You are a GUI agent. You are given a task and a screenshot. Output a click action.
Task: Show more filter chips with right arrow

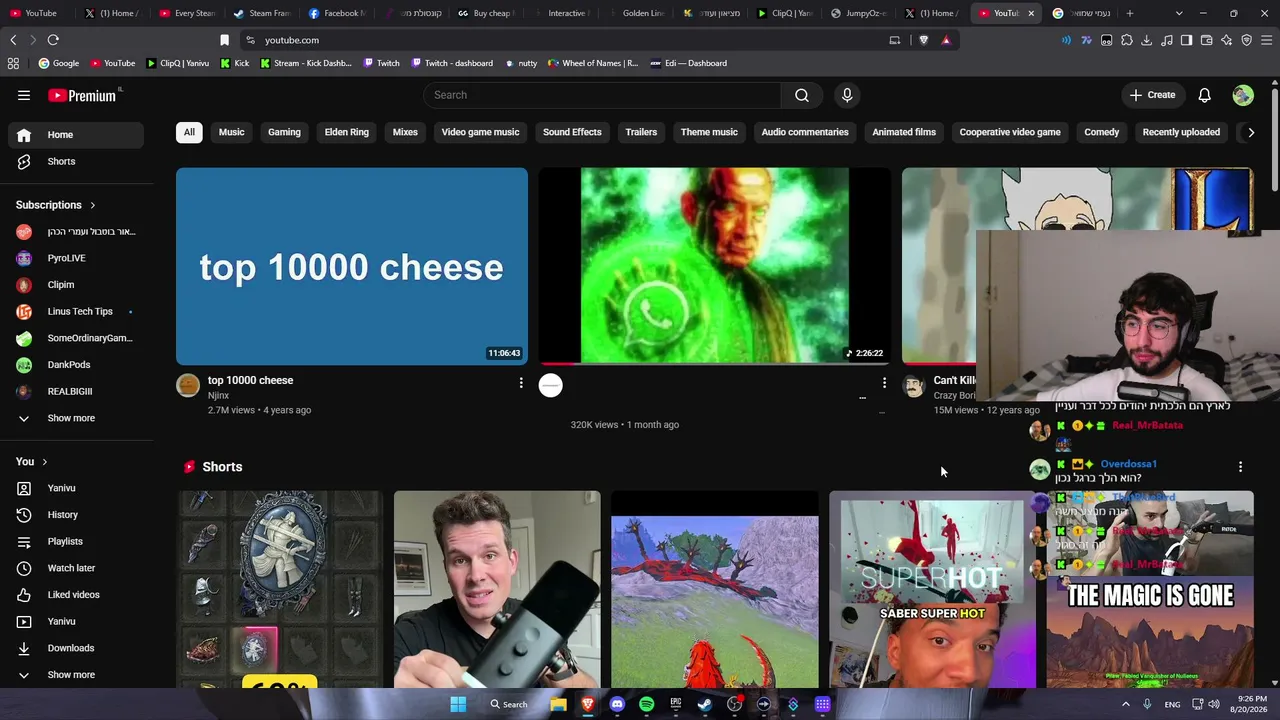point(1251,132)
